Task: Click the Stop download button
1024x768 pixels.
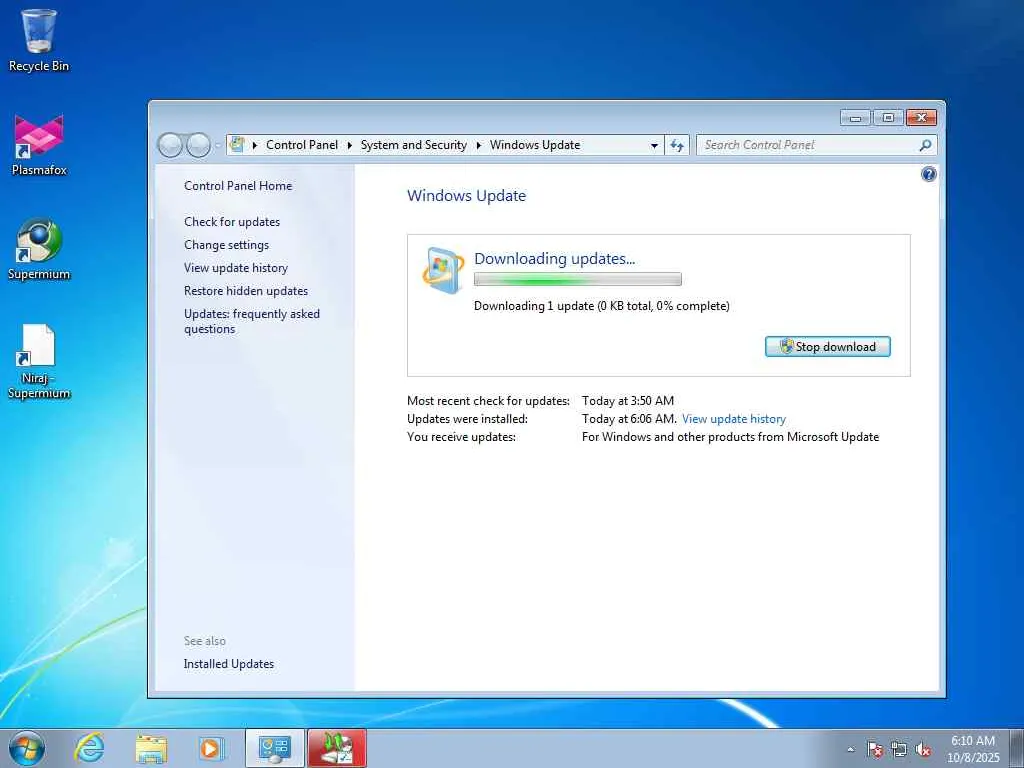Action: pyautogui.click(x=827, y=347)
